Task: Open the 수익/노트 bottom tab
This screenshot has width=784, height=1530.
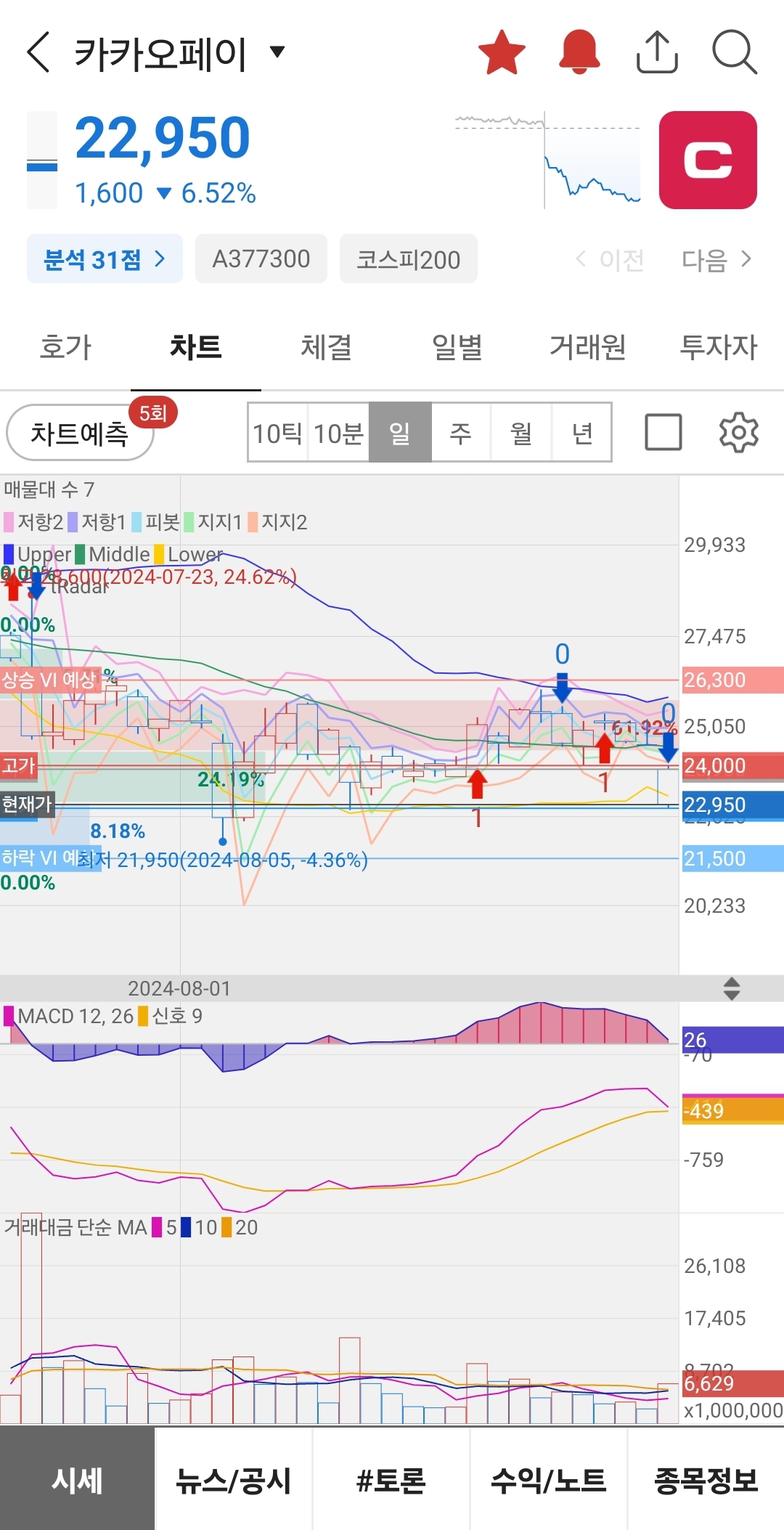Action: [x=549, y=1479]
